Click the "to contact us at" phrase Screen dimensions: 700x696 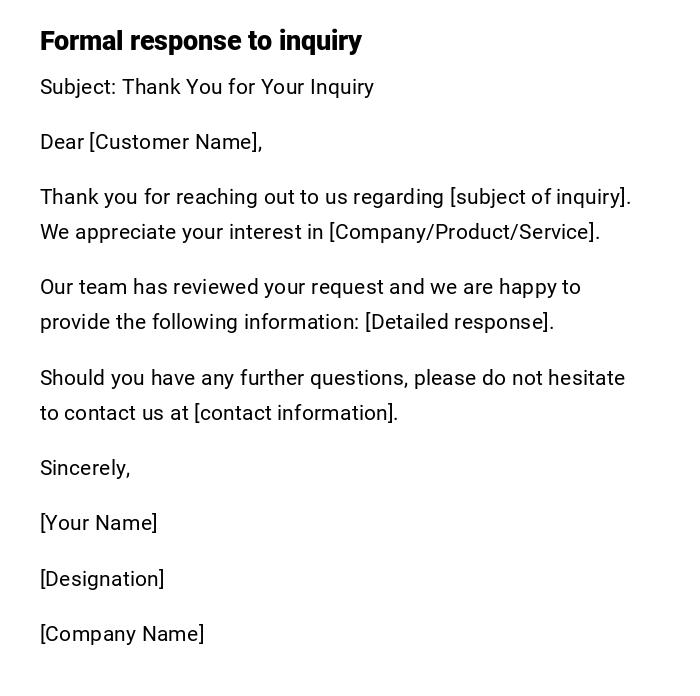[114, 413]
